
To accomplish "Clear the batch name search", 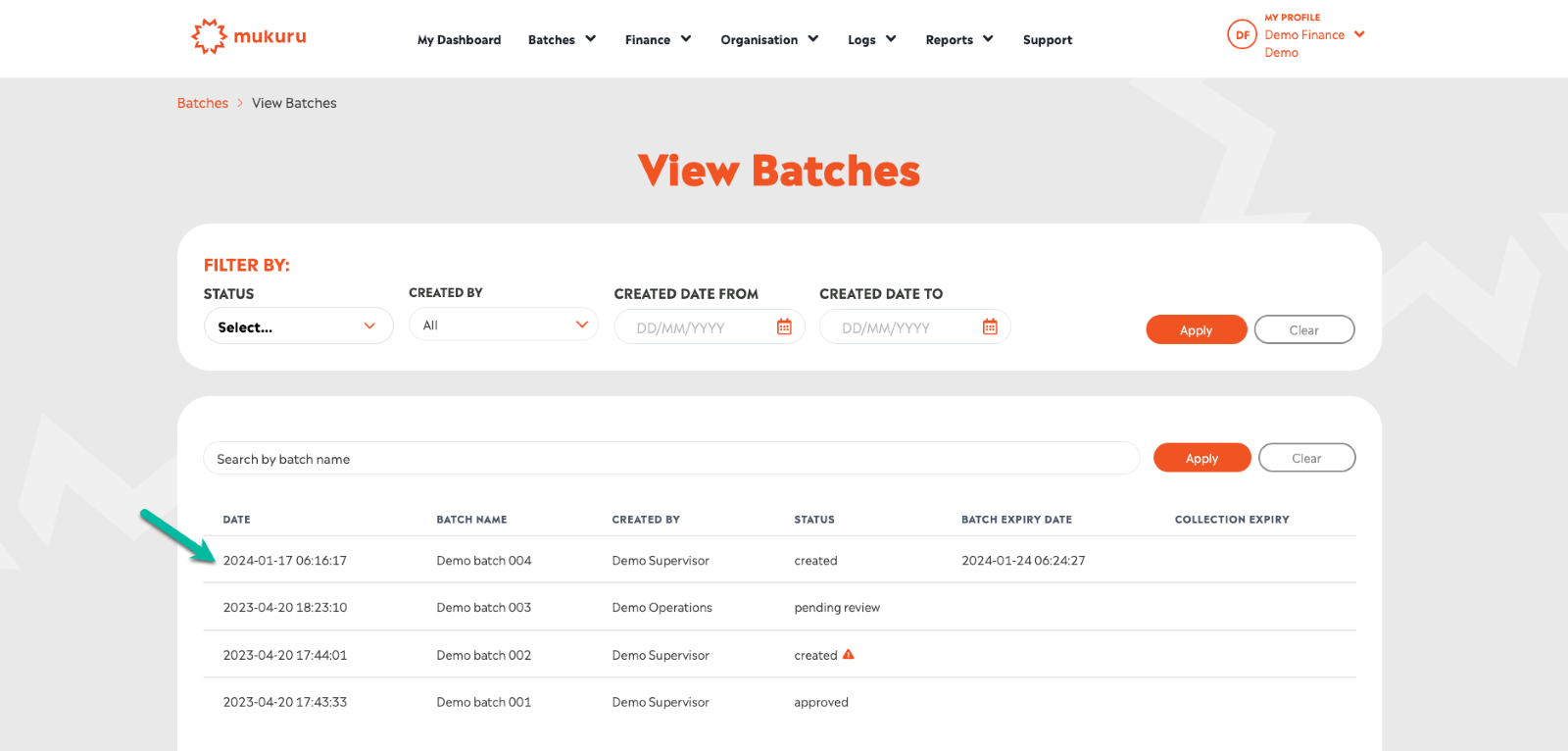I will [1305, 458].
